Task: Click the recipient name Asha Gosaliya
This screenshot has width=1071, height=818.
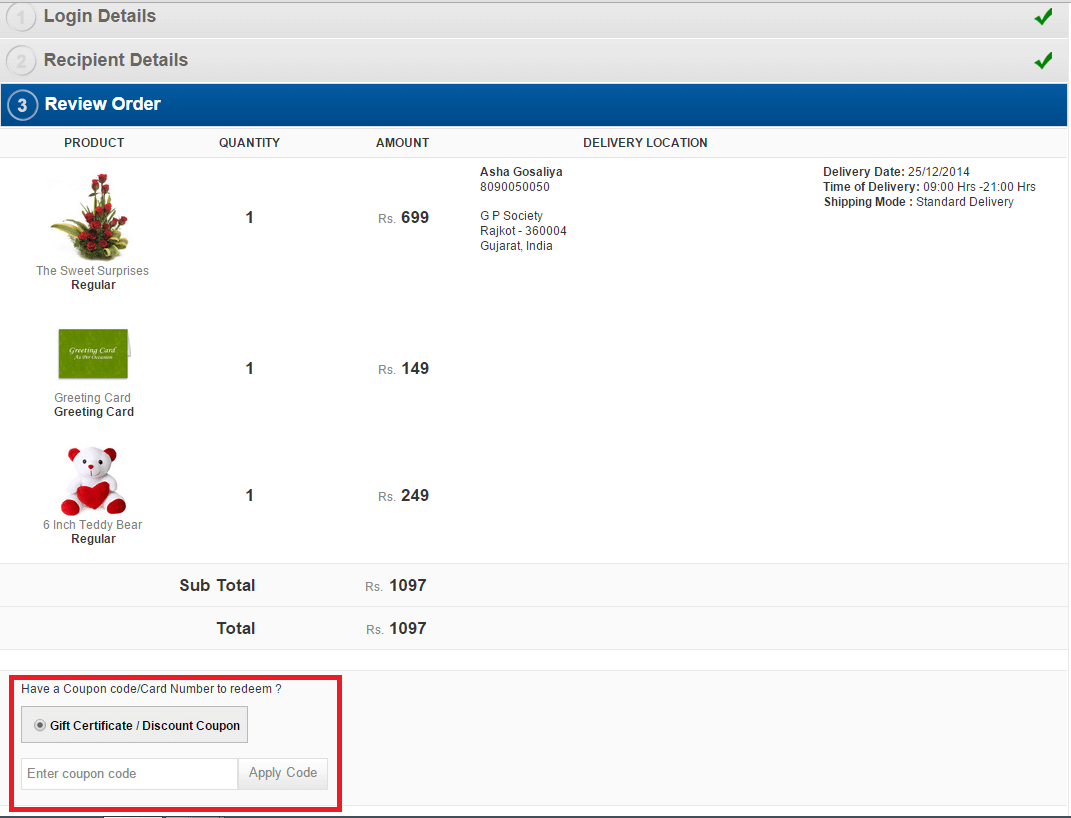Action: tap(521, 171)
